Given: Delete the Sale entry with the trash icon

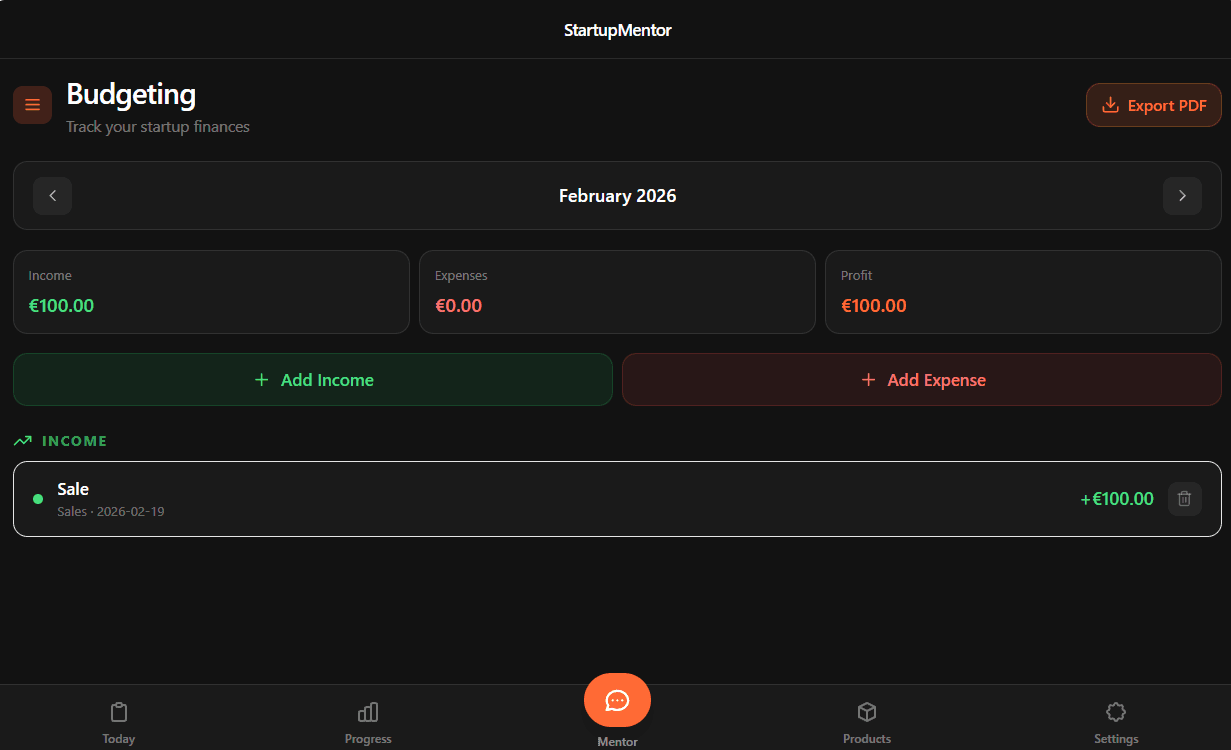Looking at the screenshot, I should tap(1184, 498).
